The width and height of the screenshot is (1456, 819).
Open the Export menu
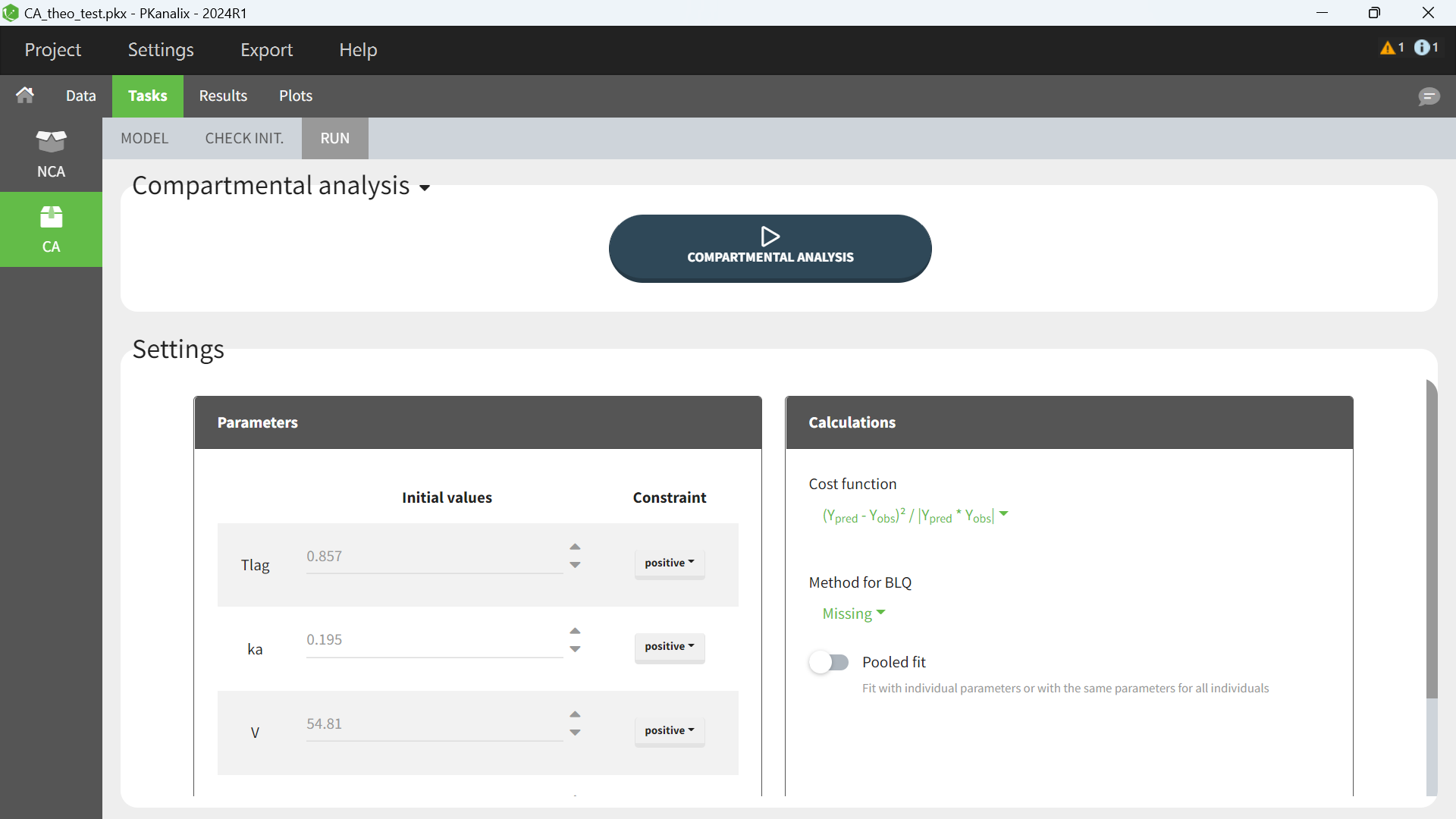[266, 50]
